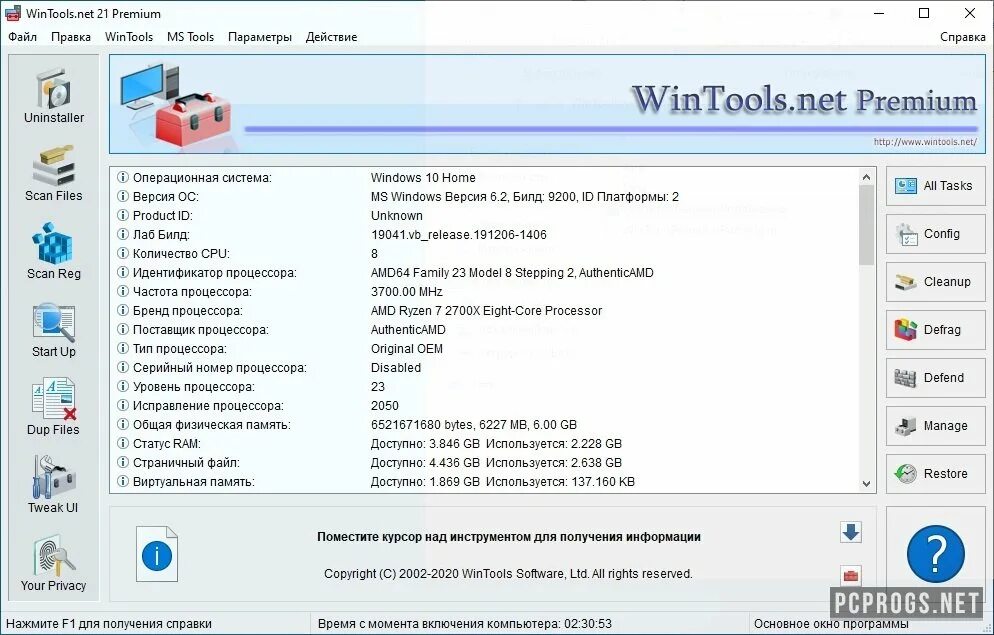Click the blue down arrow icon
The width and height of the screenshot is (994, 635).
pos(851,532)
